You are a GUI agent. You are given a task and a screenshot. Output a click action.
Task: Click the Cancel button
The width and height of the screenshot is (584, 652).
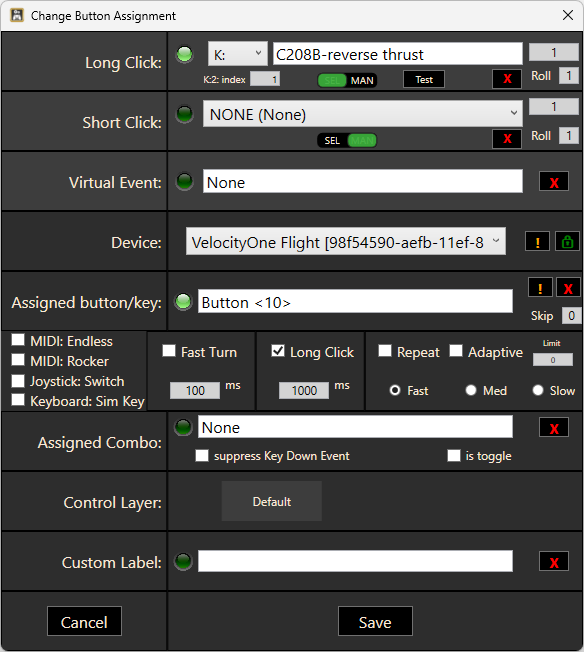[84, 621]
